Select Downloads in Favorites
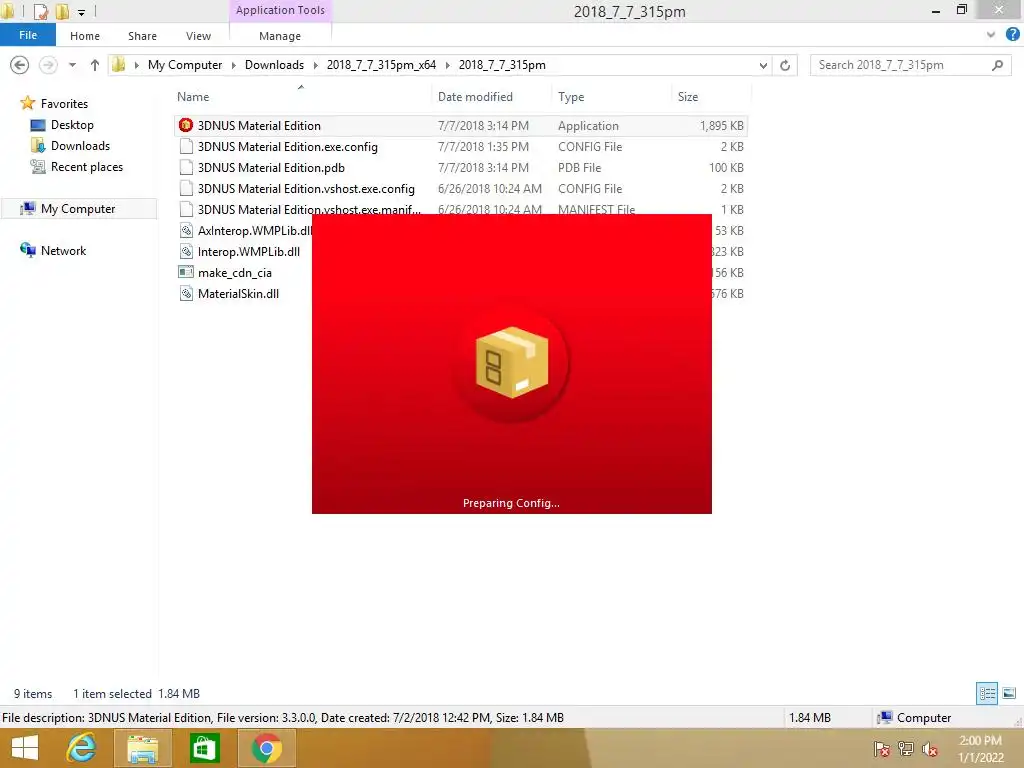 (x=80, y=146)
